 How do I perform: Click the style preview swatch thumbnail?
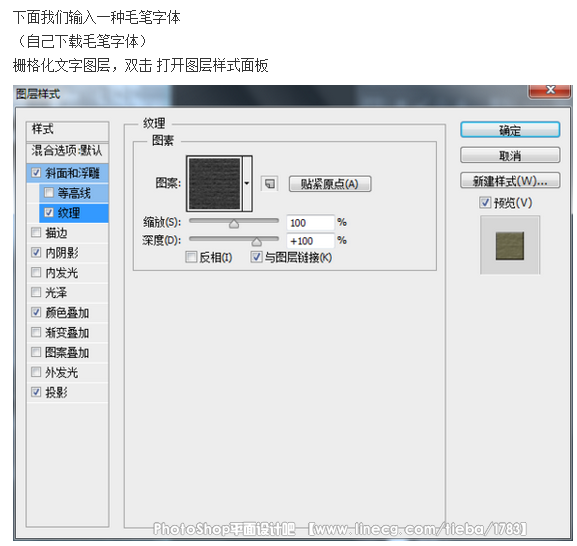[510, 245]
